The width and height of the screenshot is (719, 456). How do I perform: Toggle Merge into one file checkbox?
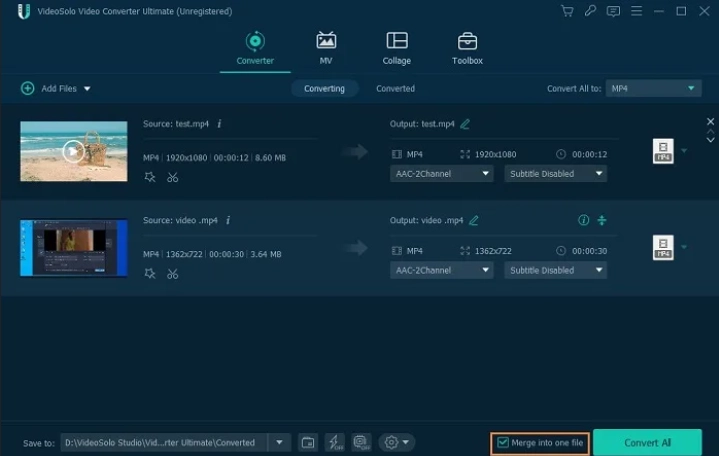tap(503, 443)
